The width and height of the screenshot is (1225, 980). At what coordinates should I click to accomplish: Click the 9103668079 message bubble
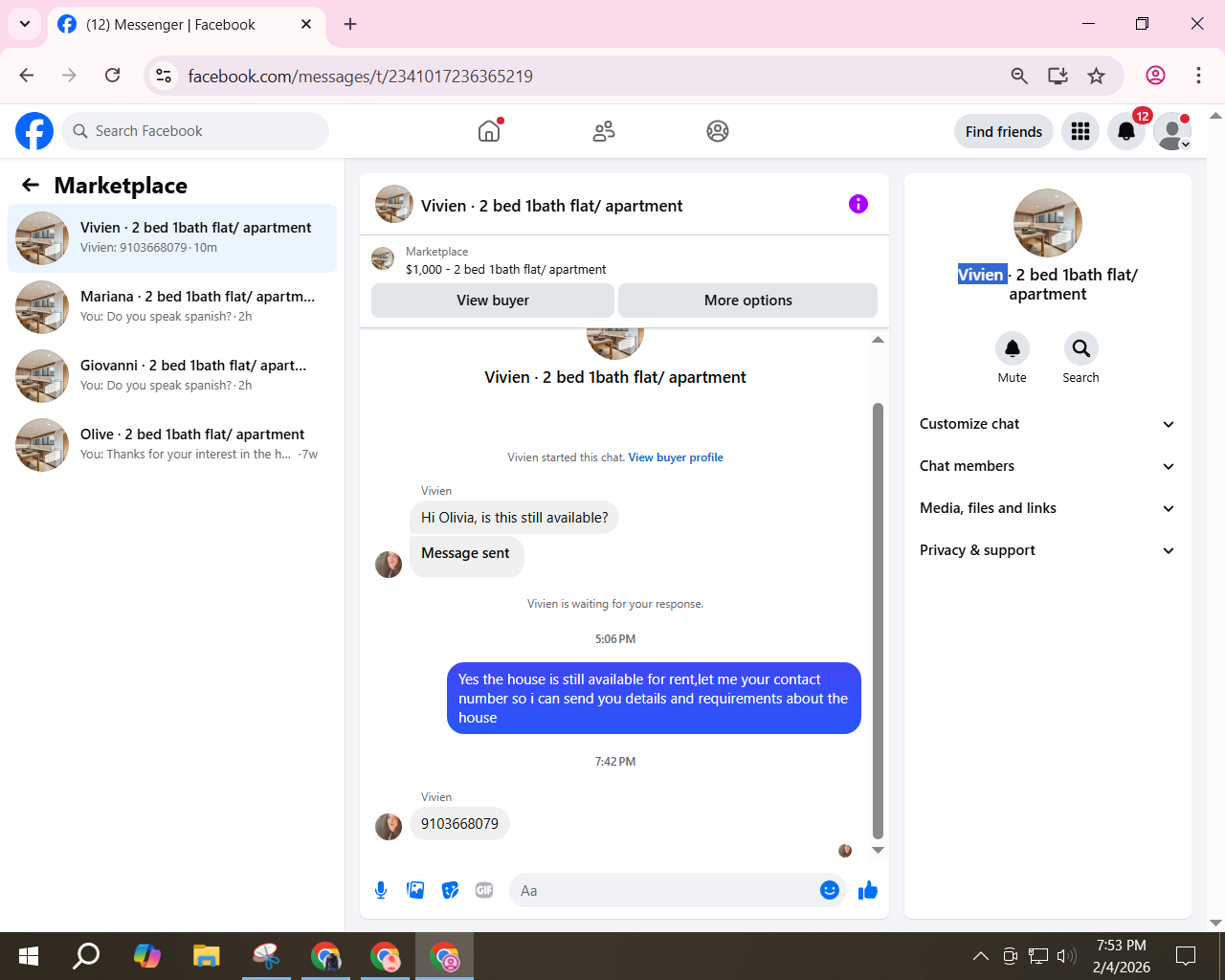pyautogui.click(x=459, y=824)
